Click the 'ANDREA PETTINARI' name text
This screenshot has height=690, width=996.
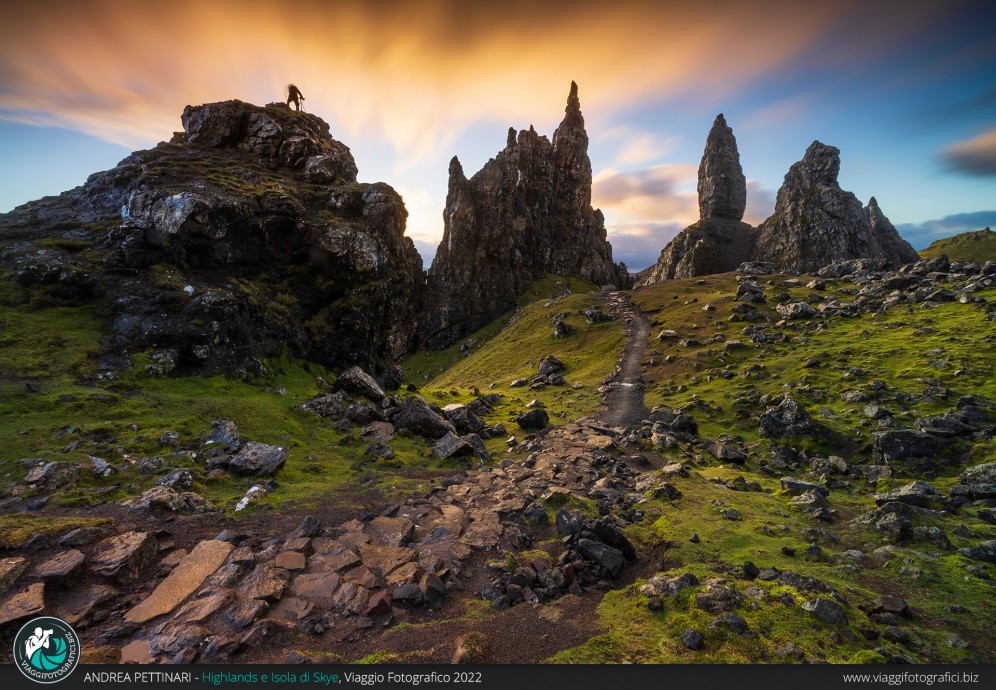tap(137, 677)
